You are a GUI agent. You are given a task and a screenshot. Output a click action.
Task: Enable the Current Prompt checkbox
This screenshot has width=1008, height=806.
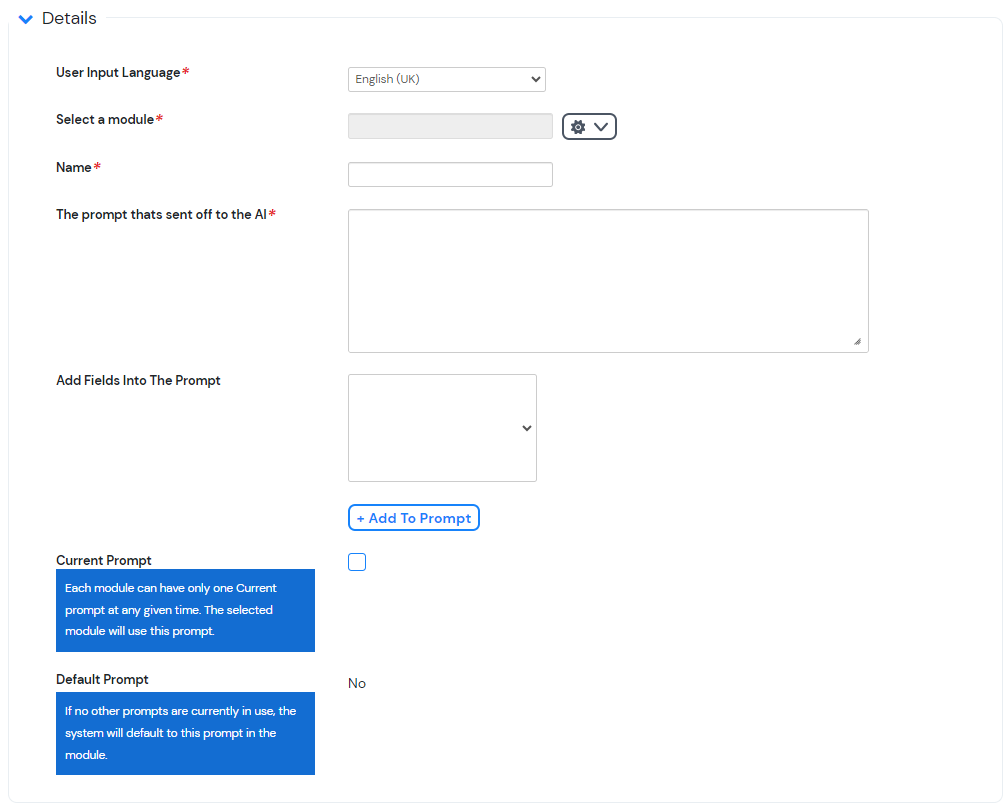(357, 562)
